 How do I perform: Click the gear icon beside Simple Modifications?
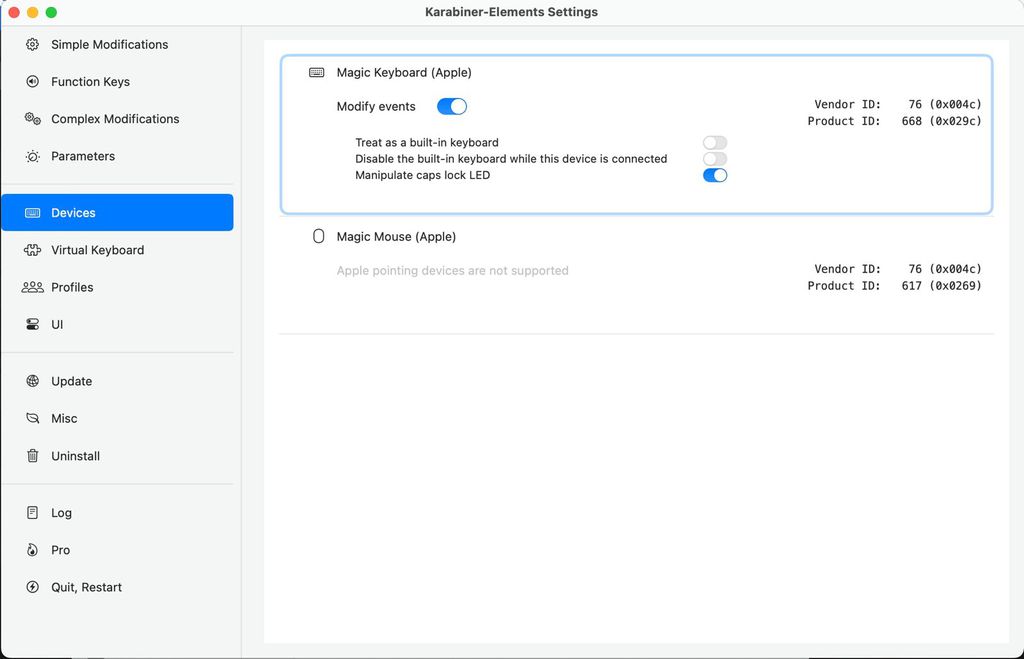(32, 45)
